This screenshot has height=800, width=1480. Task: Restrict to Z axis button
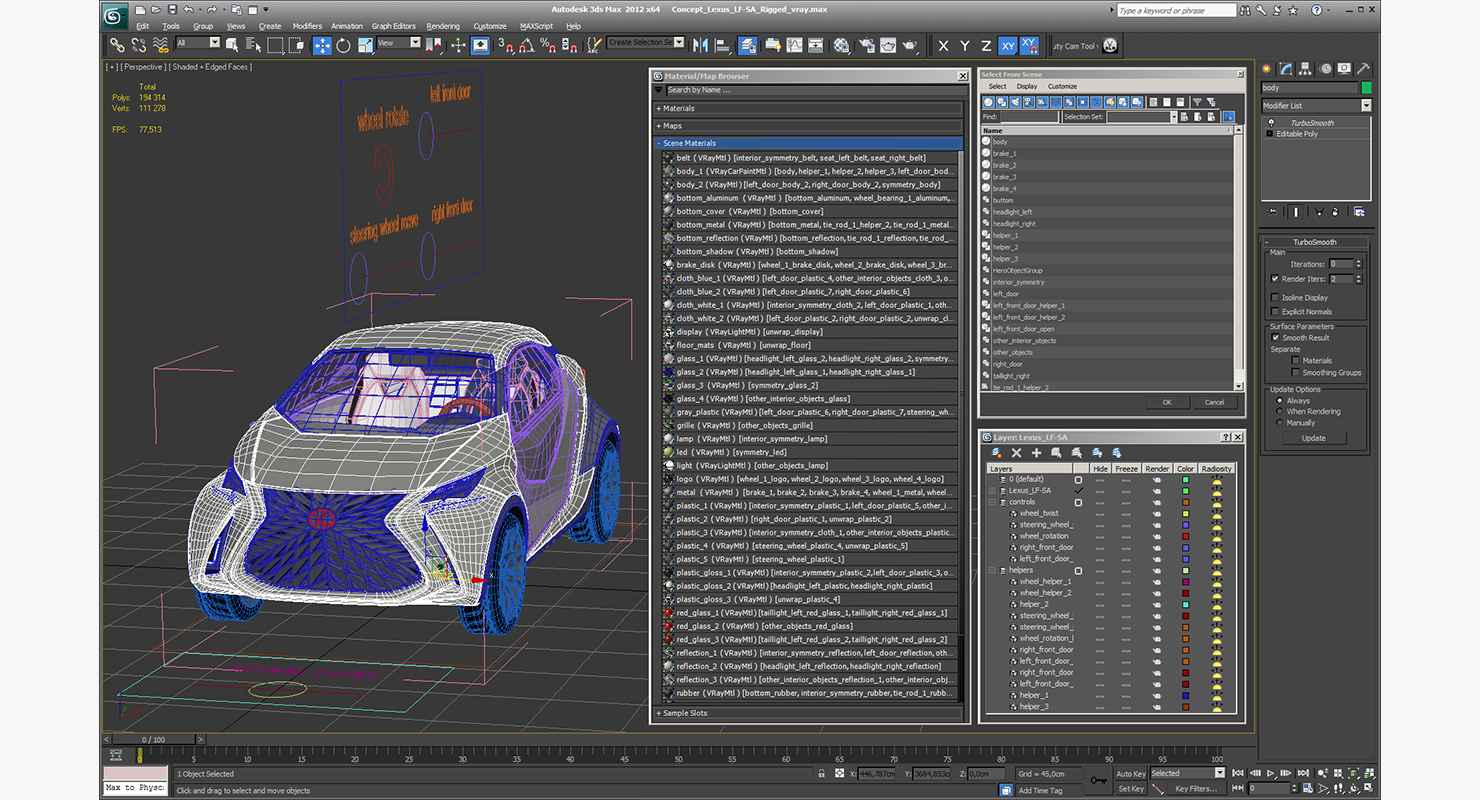986,46
